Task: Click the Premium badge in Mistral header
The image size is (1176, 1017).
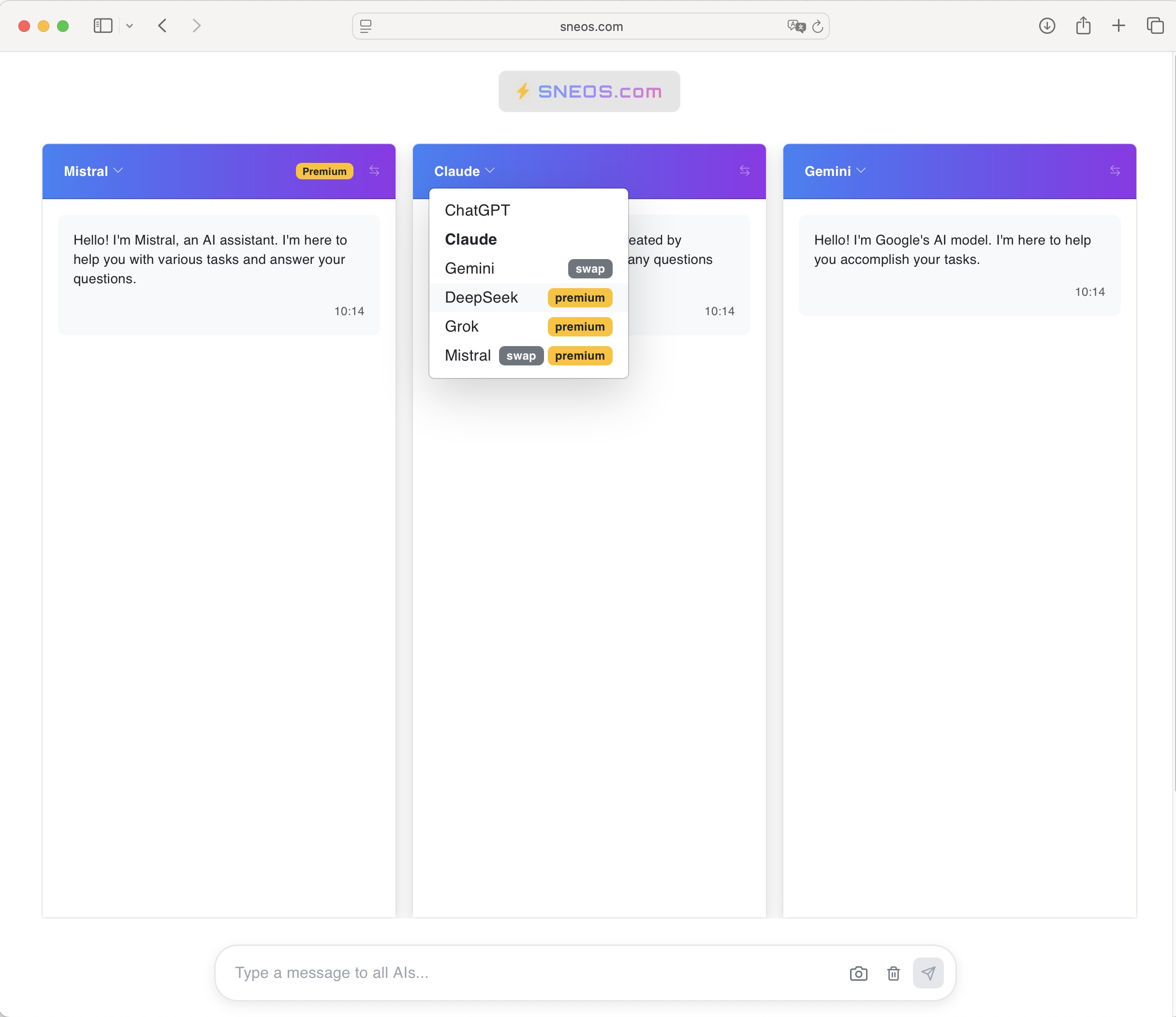Action: click(x=324, y=171)
